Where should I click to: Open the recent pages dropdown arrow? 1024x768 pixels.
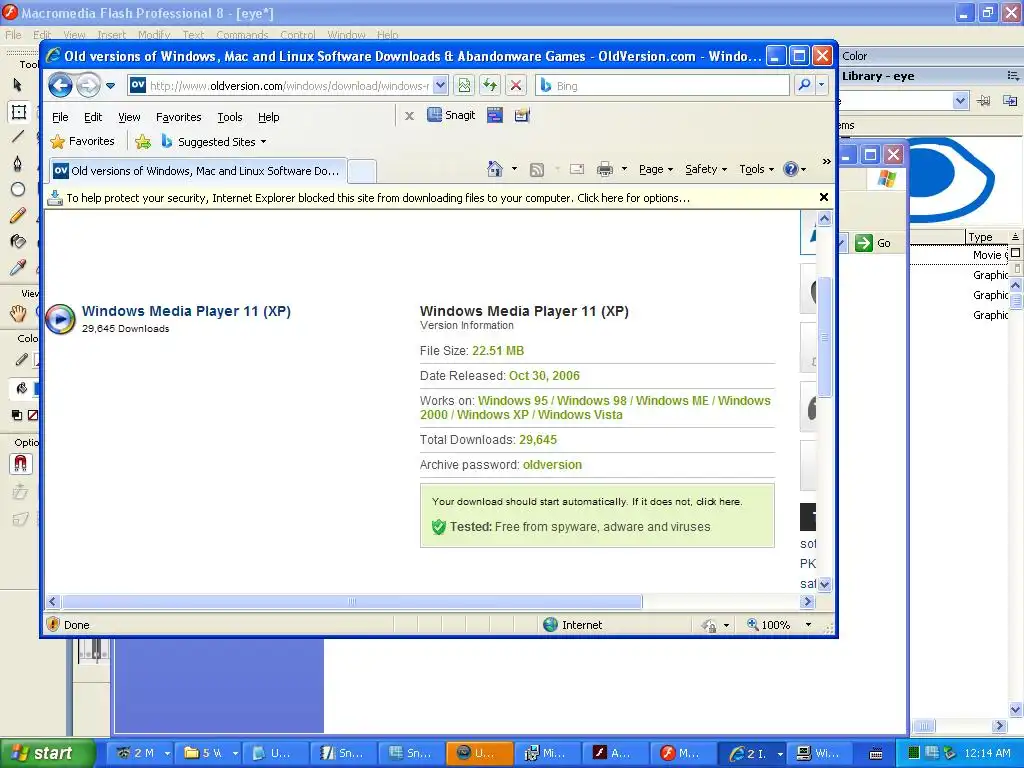point(110,86)
